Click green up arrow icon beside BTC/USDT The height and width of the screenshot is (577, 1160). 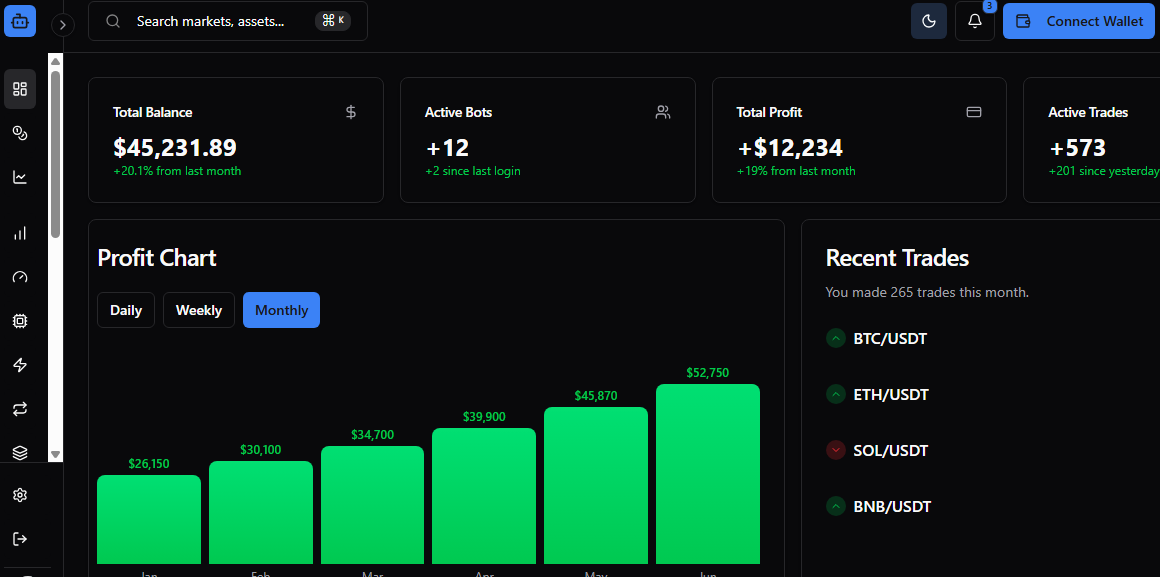pos(835,339)
